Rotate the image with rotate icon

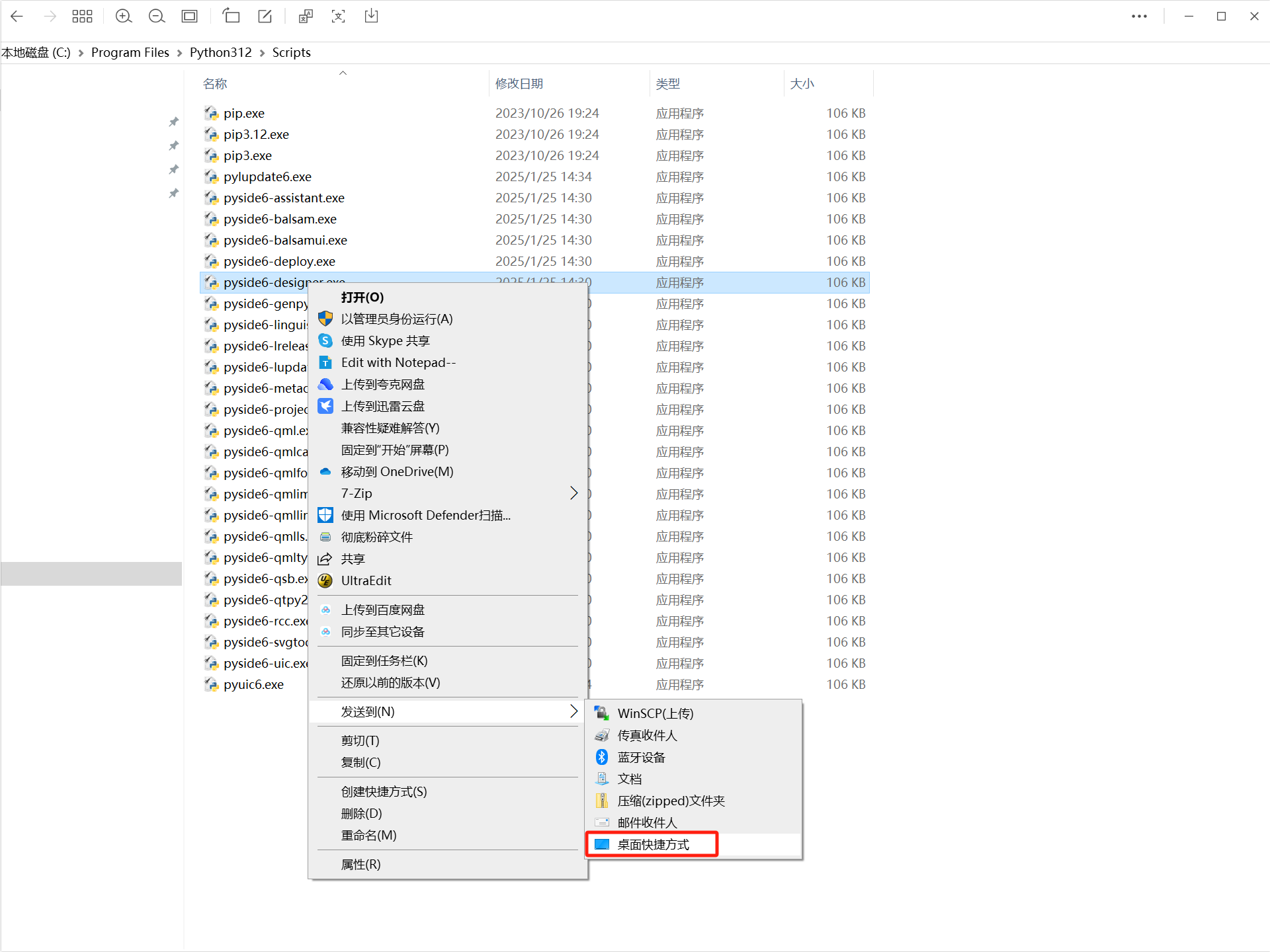tap(231, 17)
